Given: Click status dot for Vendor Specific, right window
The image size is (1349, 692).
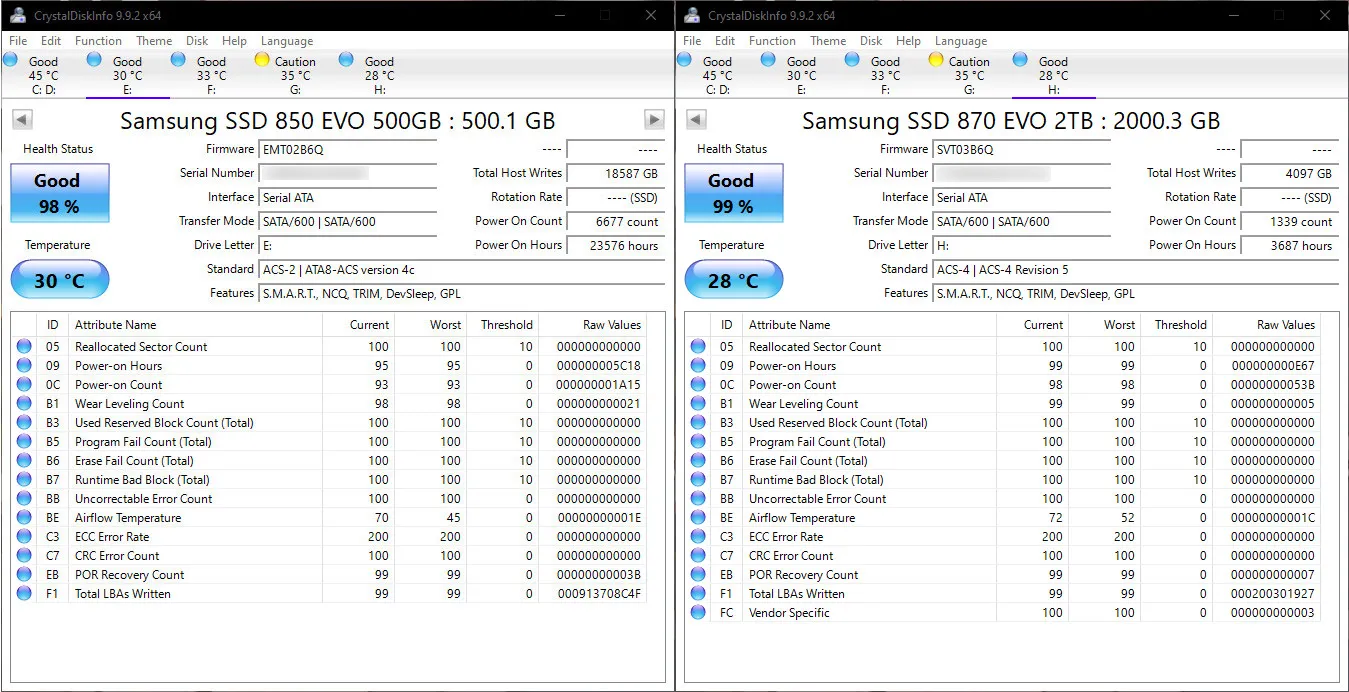Looking at the screenshot, I should point(698,613).
